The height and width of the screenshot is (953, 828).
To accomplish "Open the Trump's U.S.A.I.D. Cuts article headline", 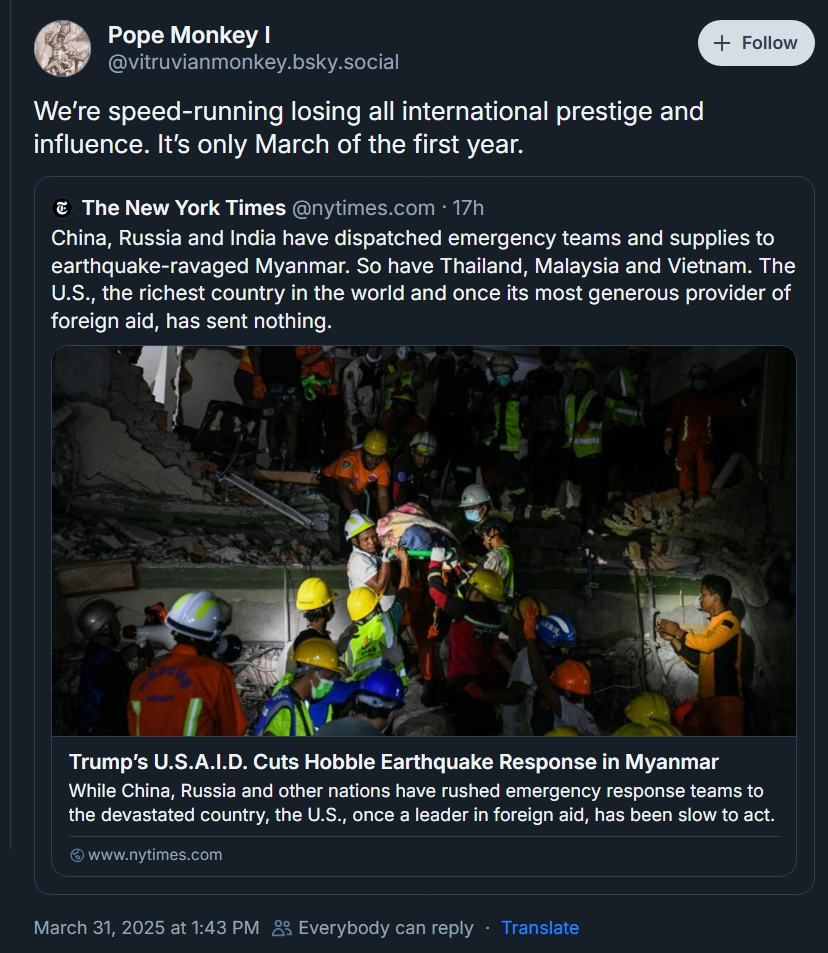I will (x=393, y=762).
